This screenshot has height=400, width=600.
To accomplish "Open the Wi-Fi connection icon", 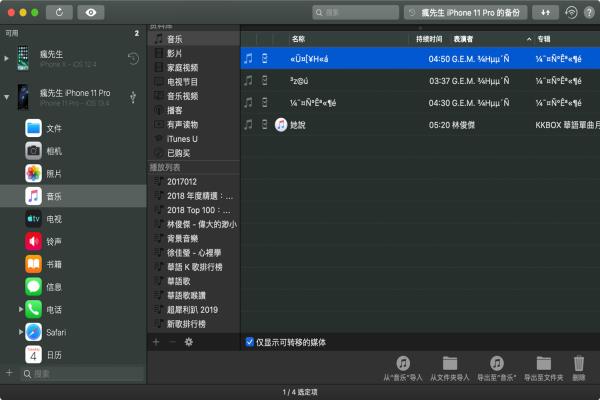I will pos(571,13).
